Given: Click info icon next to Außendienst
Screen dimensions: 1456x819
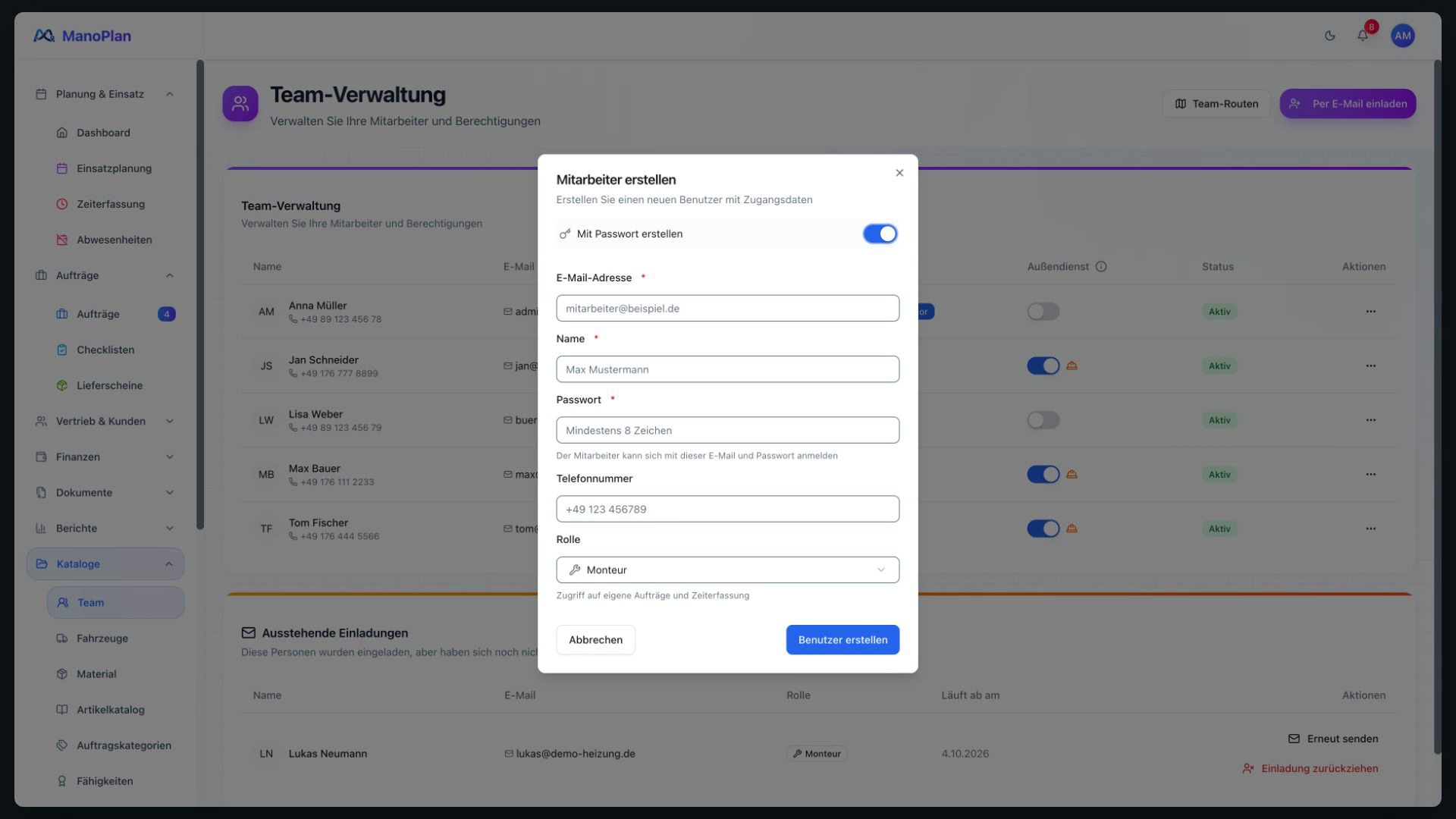Looking at the screenshot, I should [1101, 267].
